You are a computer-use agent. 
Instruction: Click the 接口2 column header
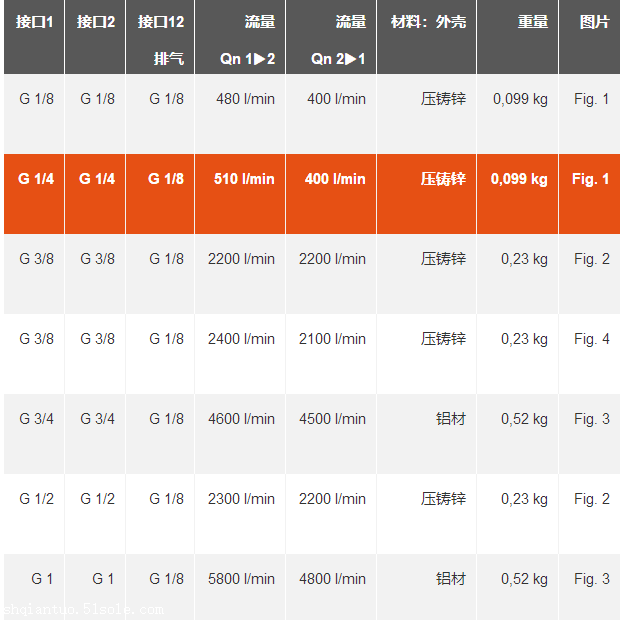pos(96,21)
